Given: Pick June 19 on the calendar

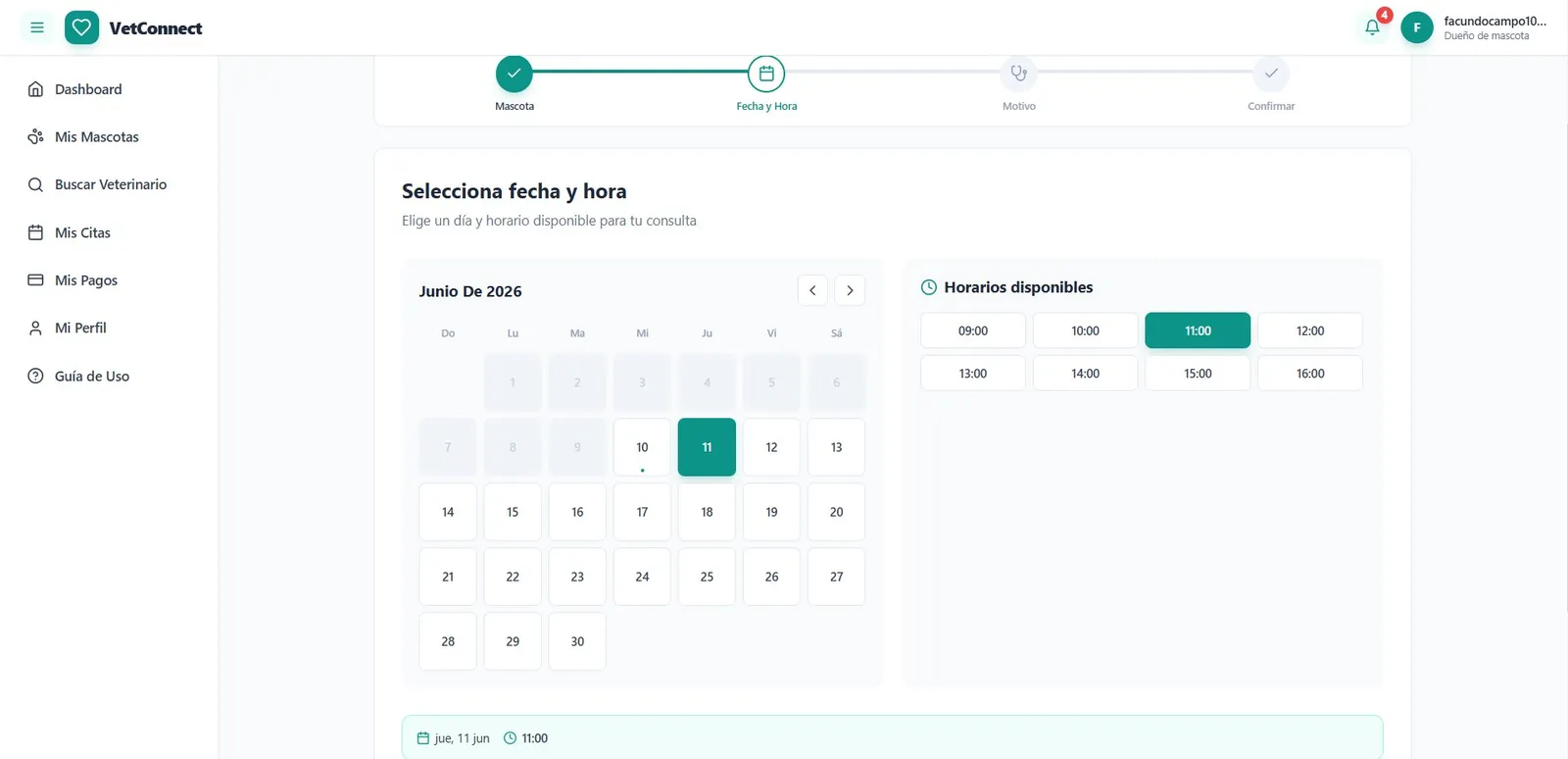Looking at the screenshot, I should pyautogui.click(x=771, y=512).
